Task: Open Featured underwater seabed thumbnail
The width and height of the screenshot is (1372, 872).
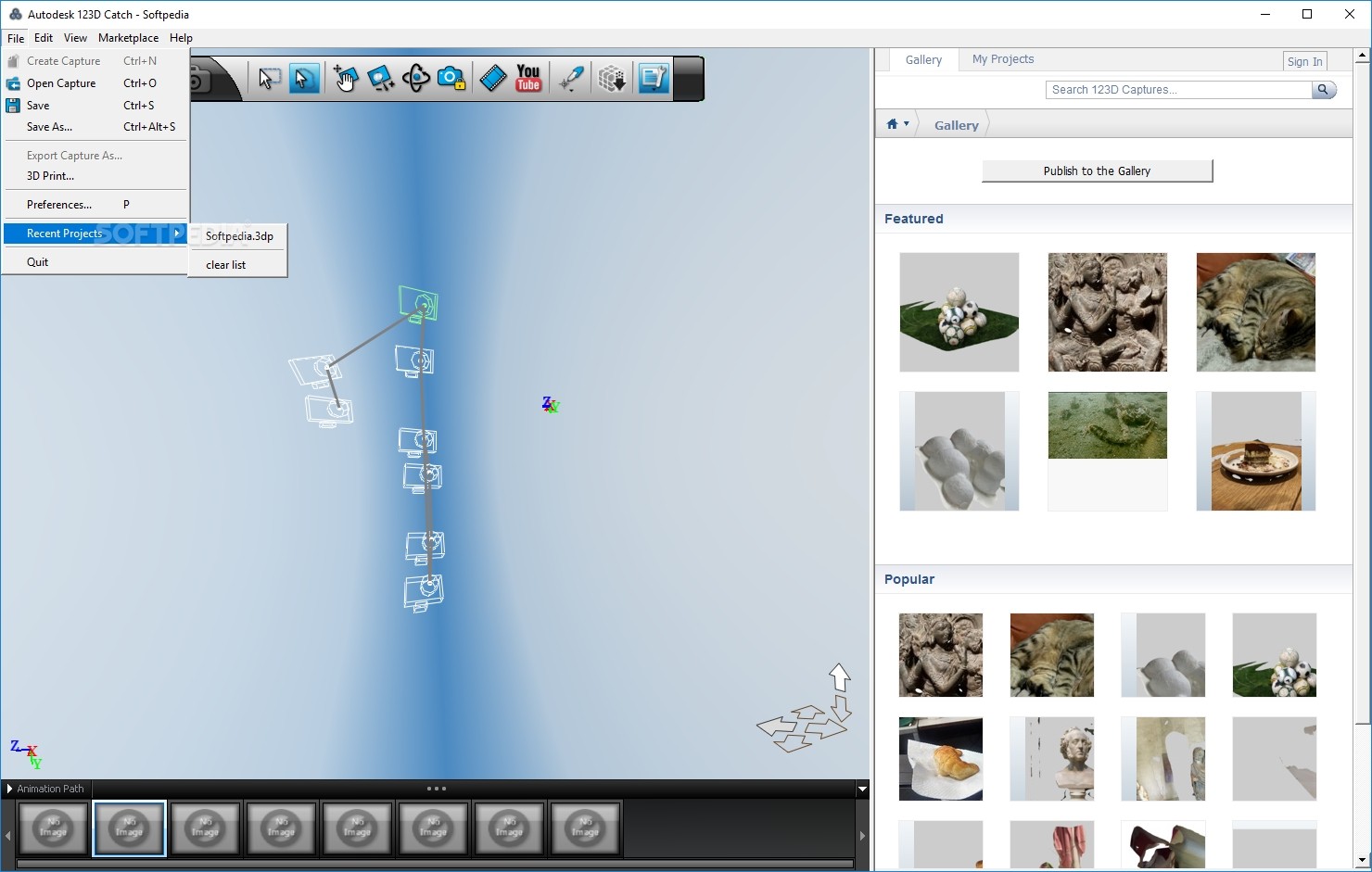Action: click(x=1108, y=425)
